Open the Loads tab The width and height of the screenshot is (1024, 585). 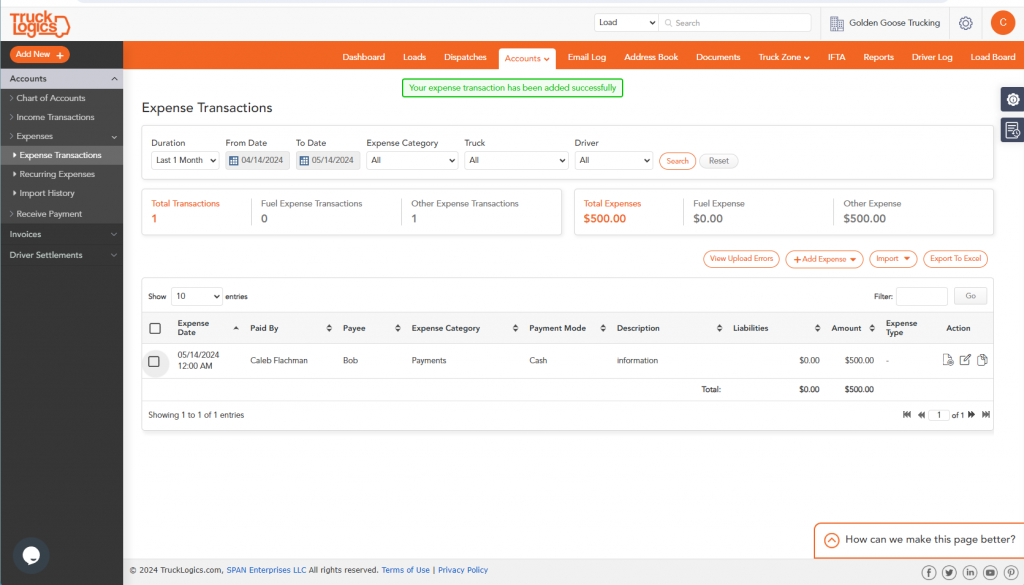click(414, 57)
